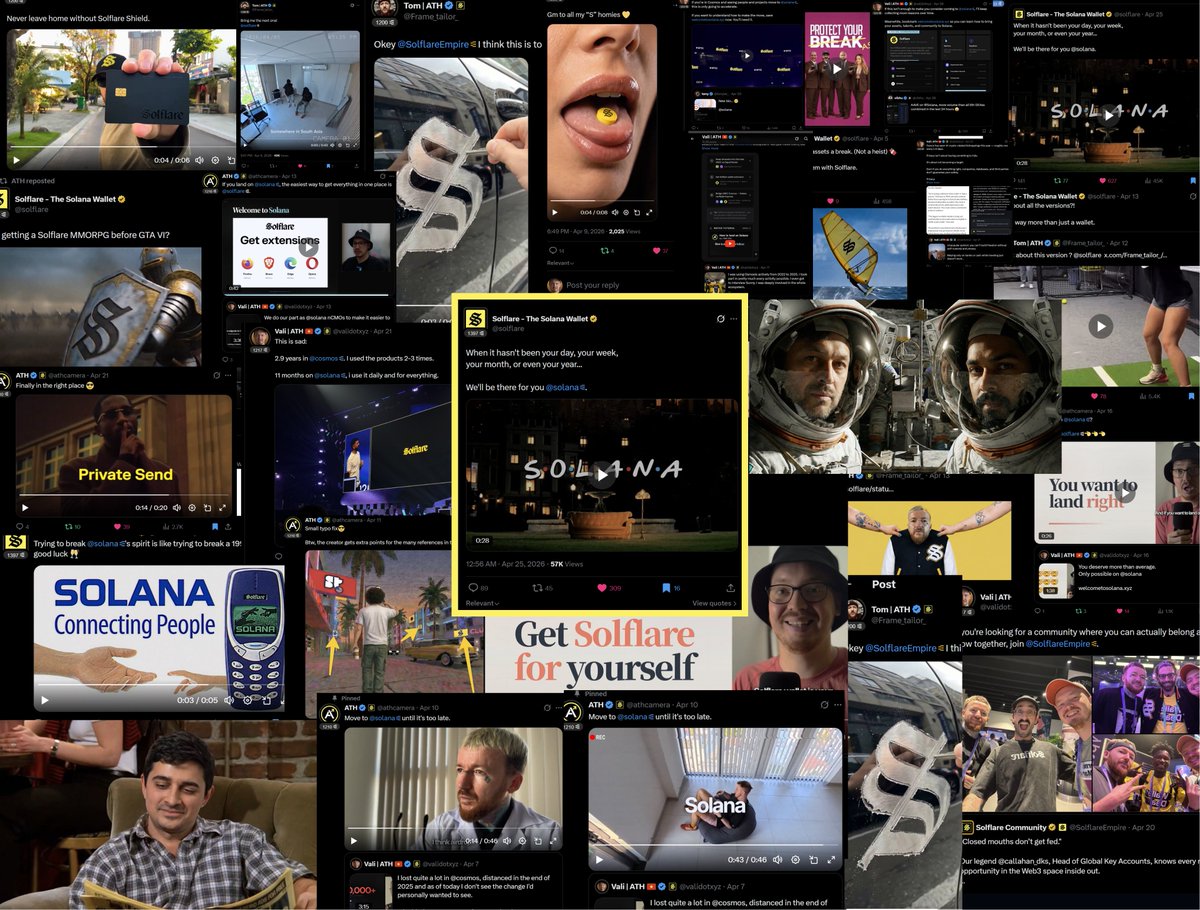Play the Solana beanbag video at 0:43
The width and height of the screenshot is (1200, 910).
[599, 859]
